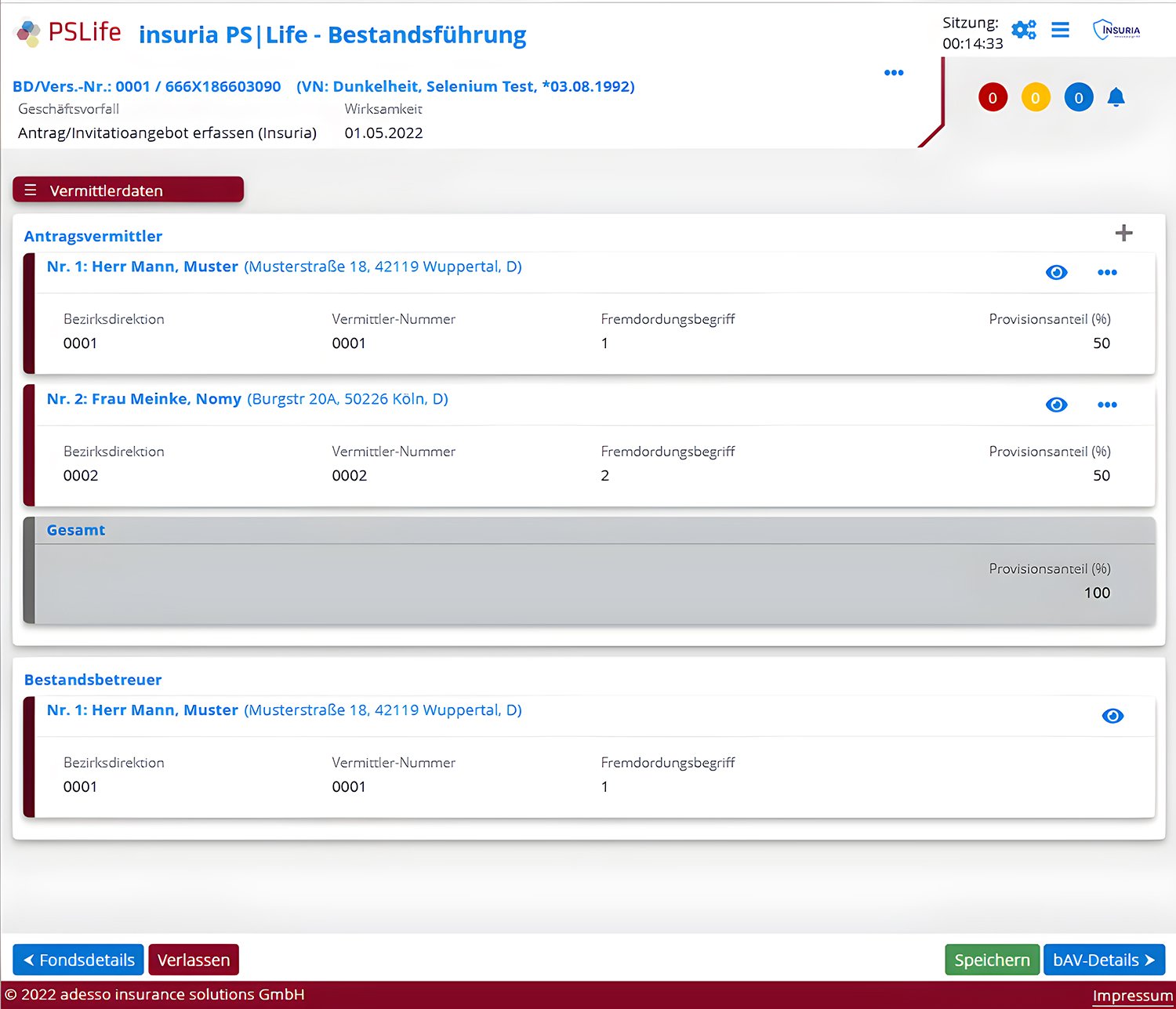Screen dimensions: 1176x1009
Task: Click the yellow warning counter badge
Action: pyautogui.click(x=1036, y=97)
